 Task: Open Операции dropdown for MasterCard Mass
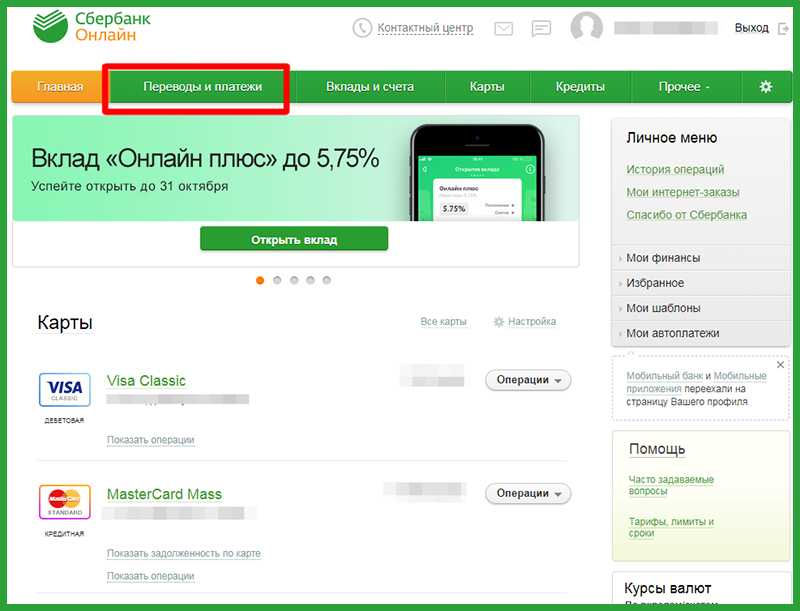pos(528,494)
